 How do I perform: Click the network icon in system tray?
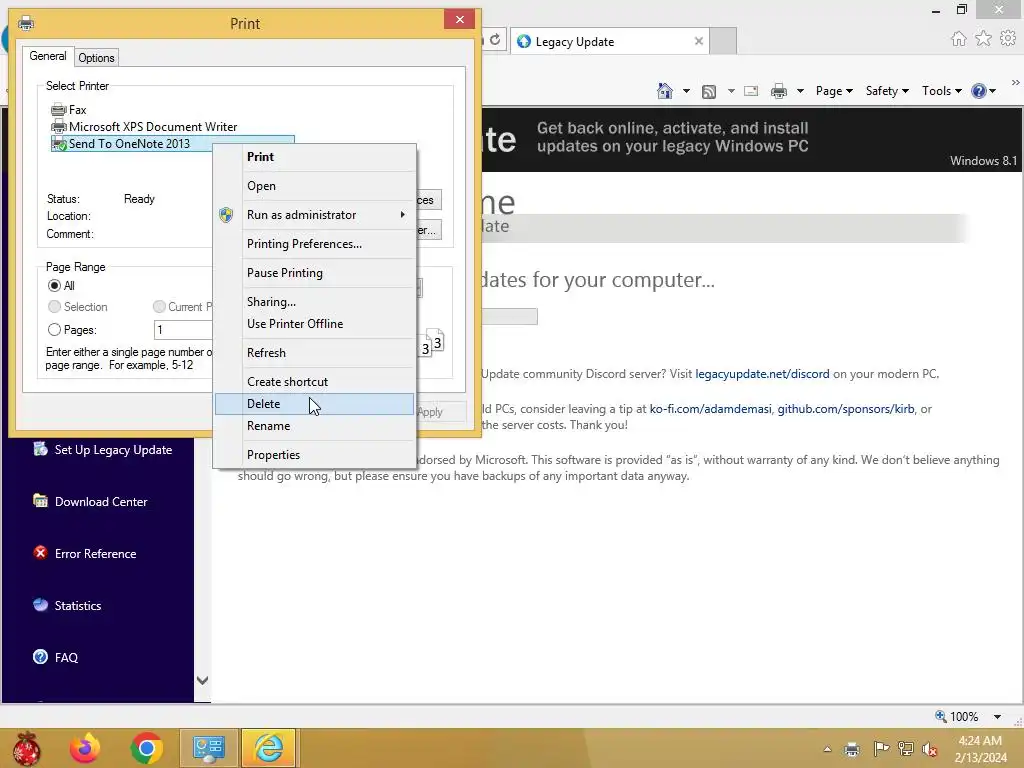click(x=906, y=748)
